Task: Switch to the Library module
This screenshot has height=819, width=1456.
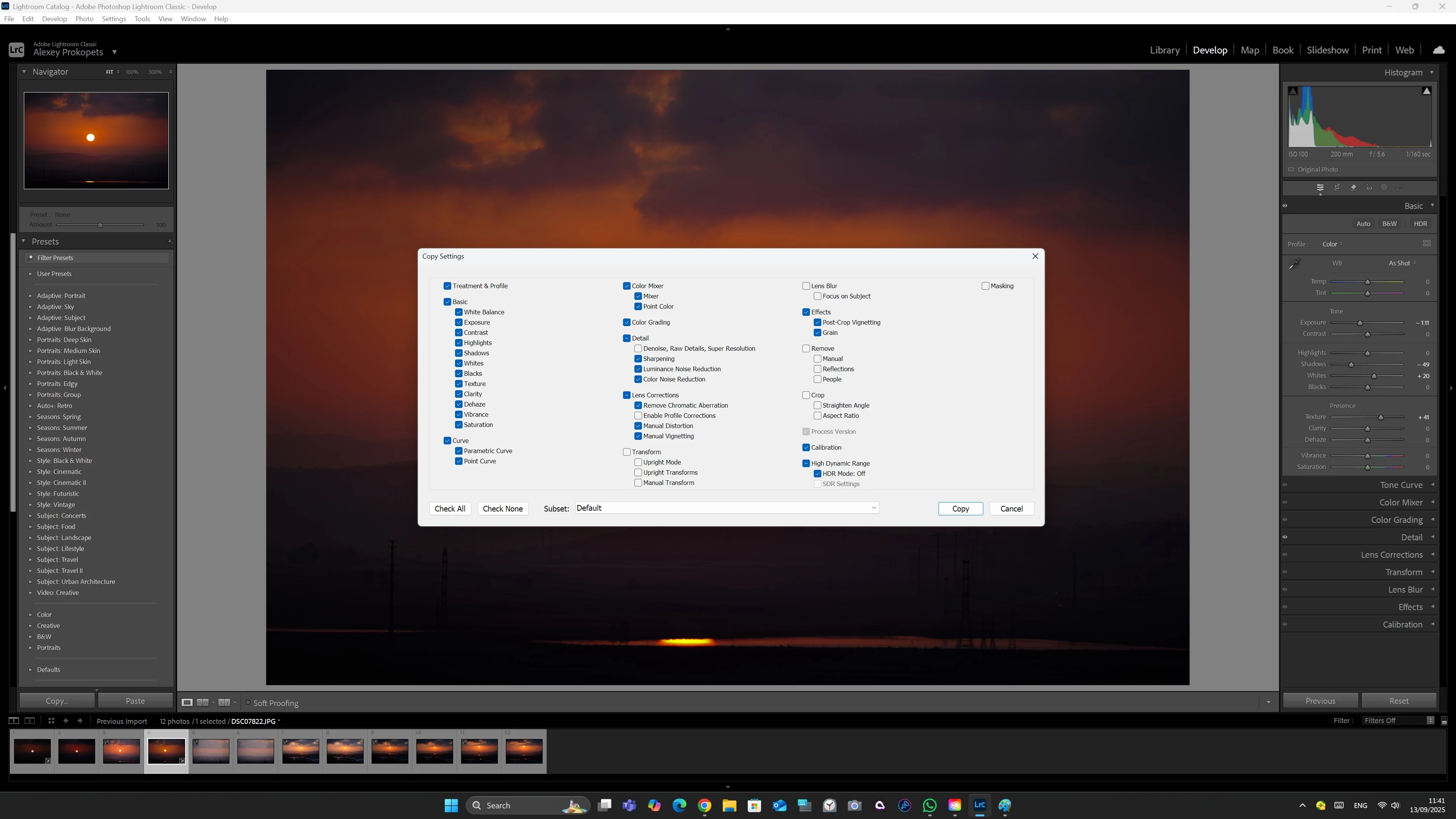Action: tap(1164, 50)
